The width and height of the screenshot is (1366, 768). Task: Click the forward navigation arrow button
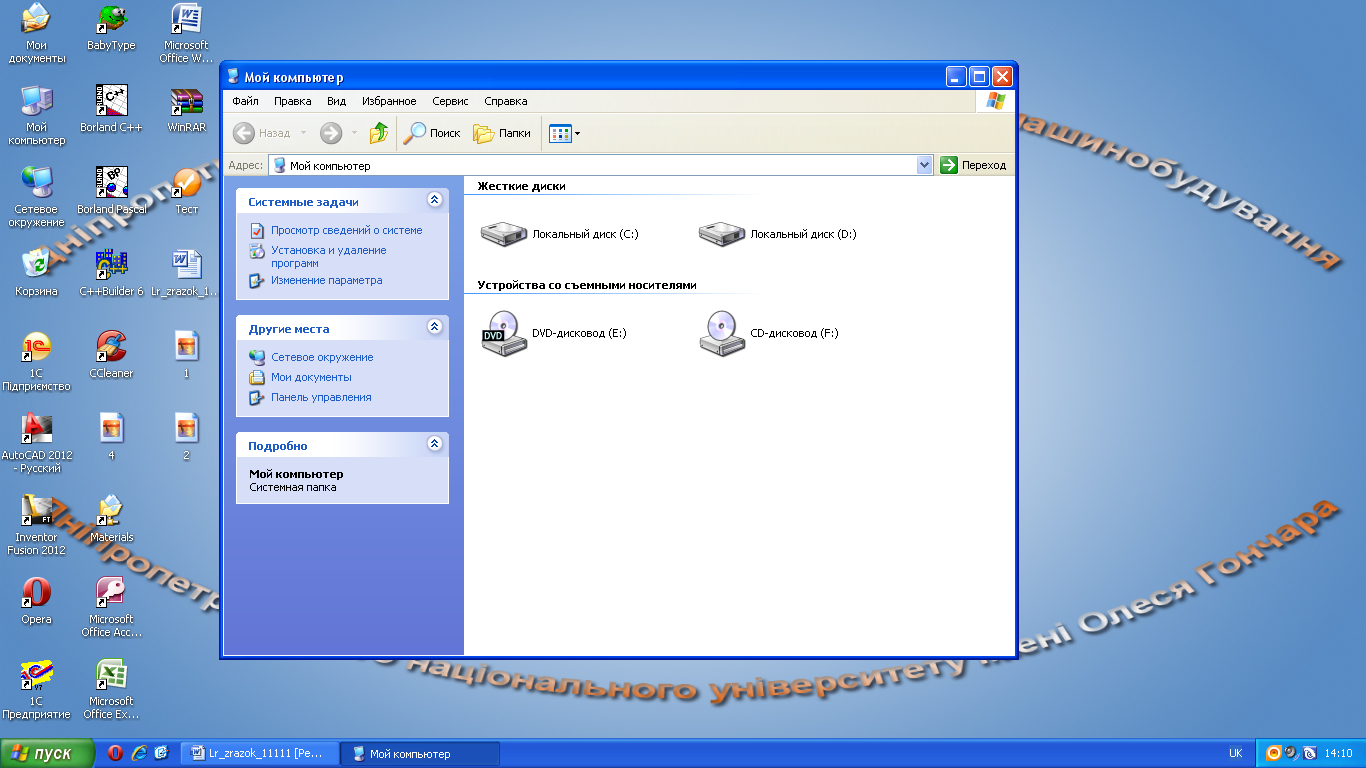coord(331,133)
